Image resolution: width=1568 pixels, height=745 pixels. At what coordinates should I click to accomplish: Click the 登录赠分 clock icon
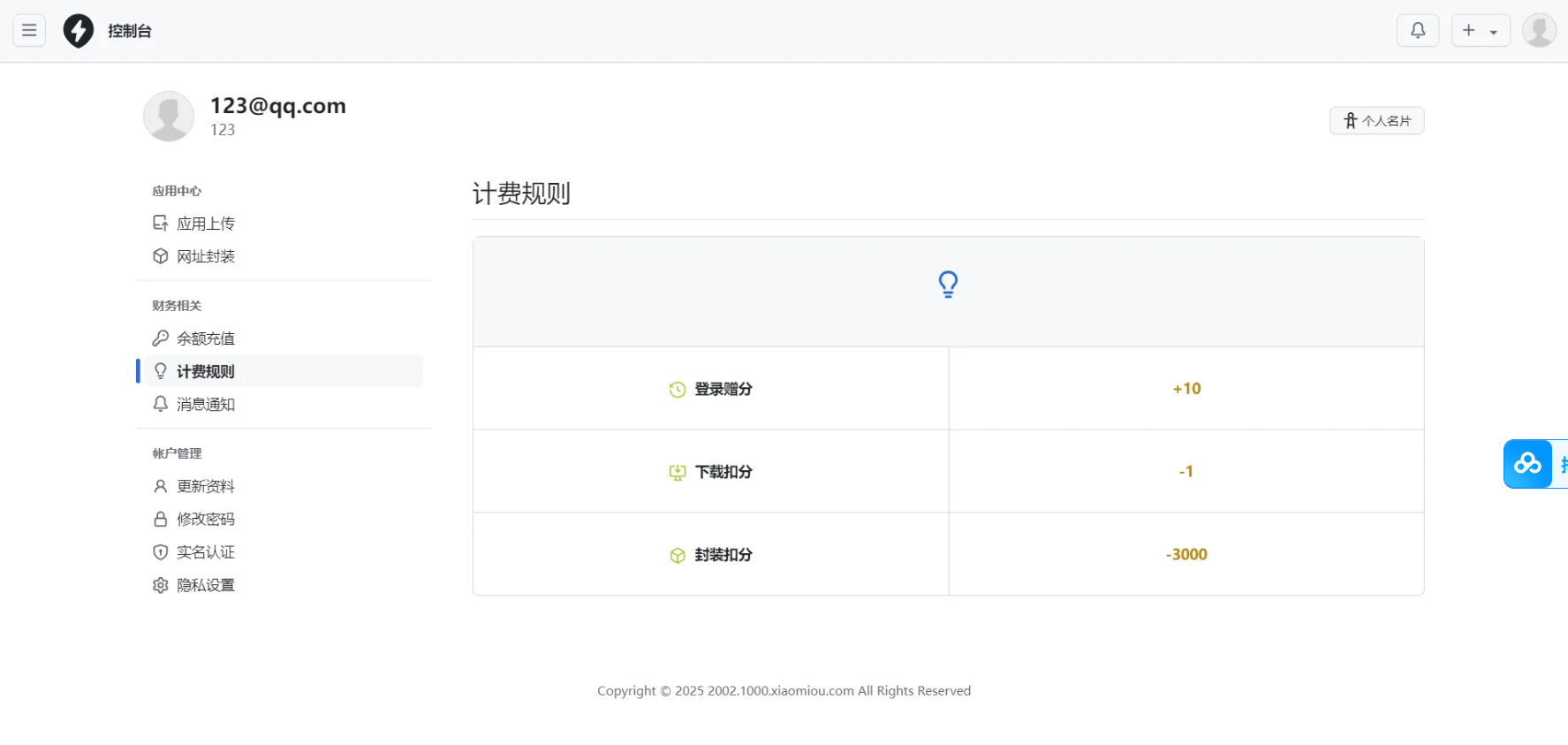point(678,390)
